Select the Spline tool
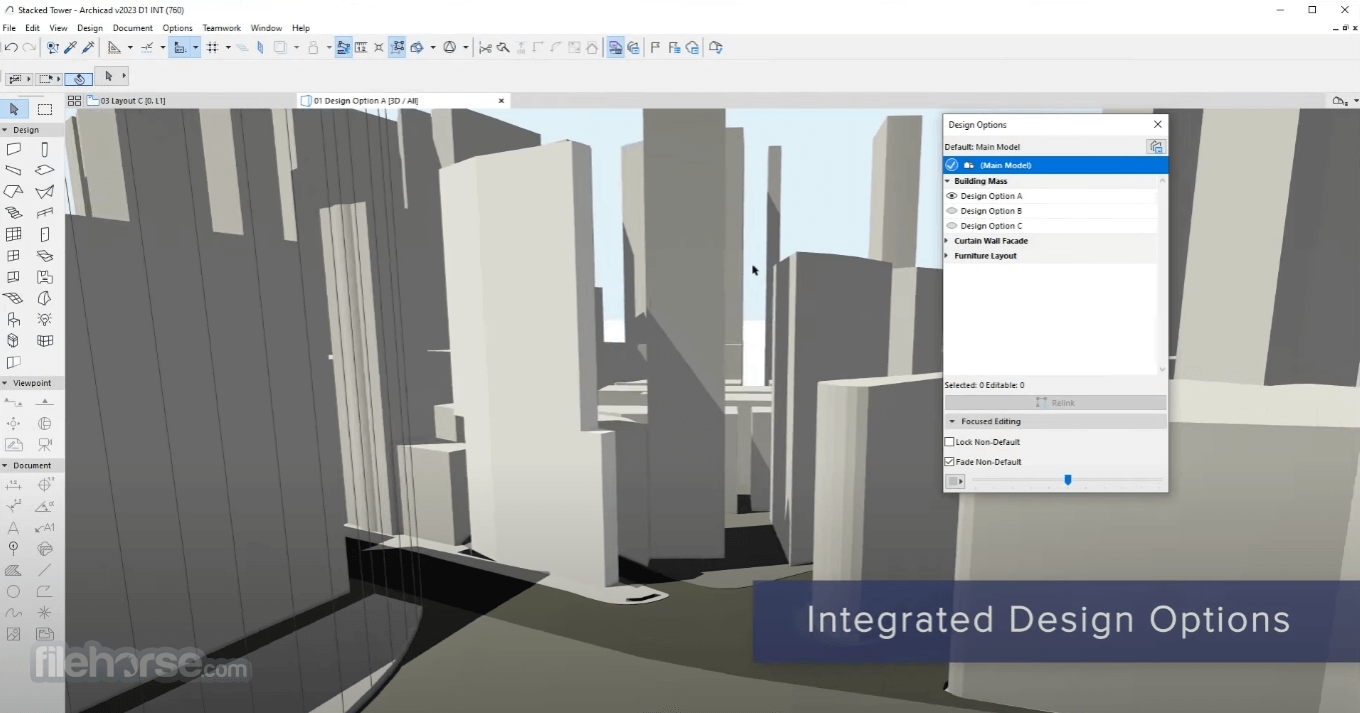The width and height of the screenshot is (1360, 713). [x=14, y=612]
